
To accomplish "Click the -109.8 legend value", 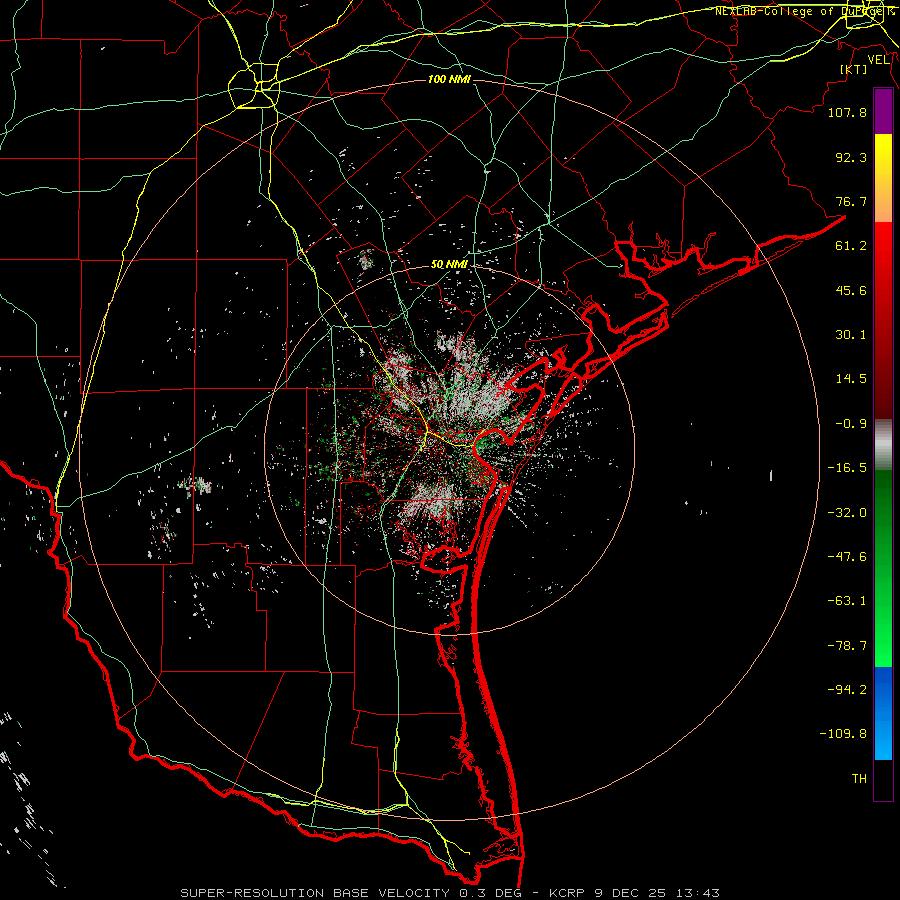I will [843, 734].
